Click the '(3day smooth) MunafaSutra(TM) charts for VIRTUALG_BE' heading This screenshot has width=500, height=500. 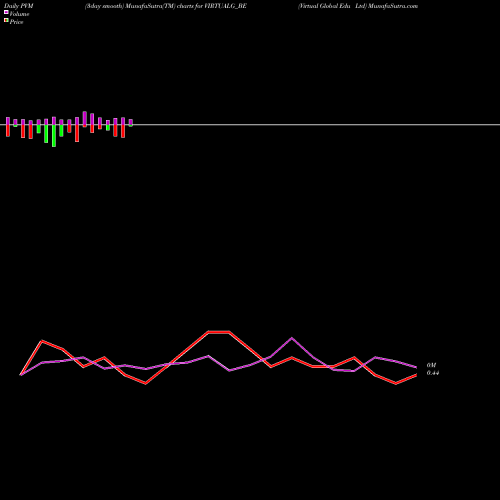point(166,6)
